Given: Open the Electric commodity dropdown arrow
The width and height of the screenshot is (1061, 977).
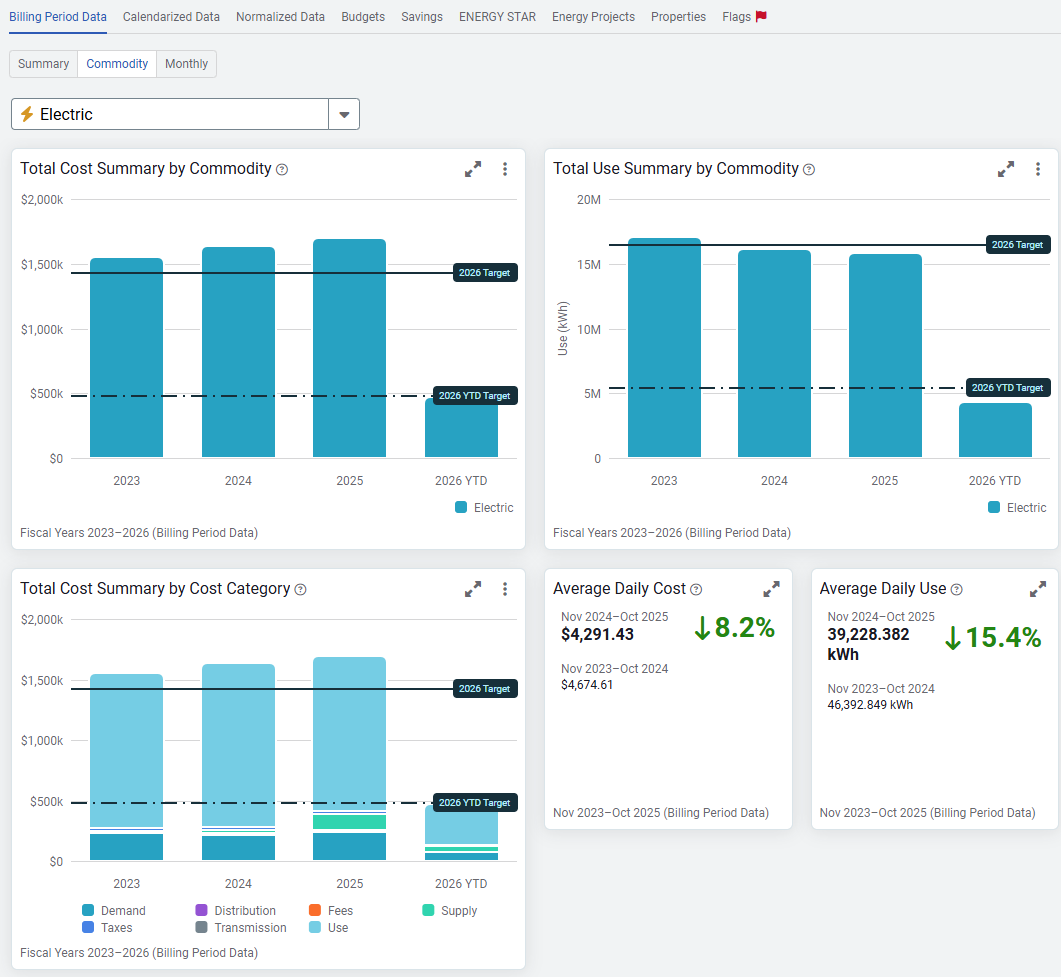Looking at the screenshot, I should [x=344, y=115].
